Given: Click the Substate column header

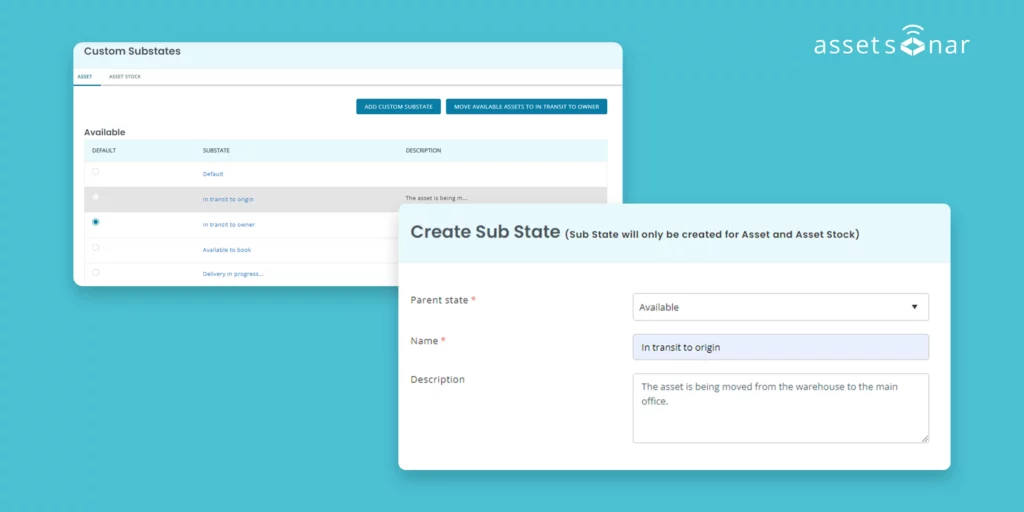Looking at the screenshot, I should tap(216, 150).
